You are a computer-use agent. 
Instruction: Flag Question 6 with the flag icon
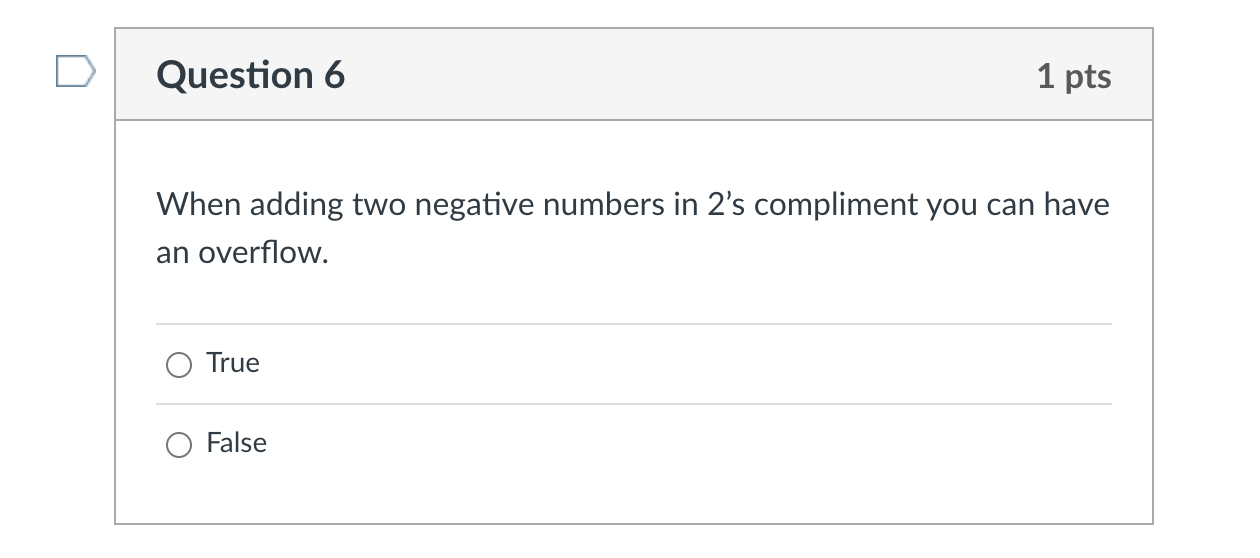(76, 73)
